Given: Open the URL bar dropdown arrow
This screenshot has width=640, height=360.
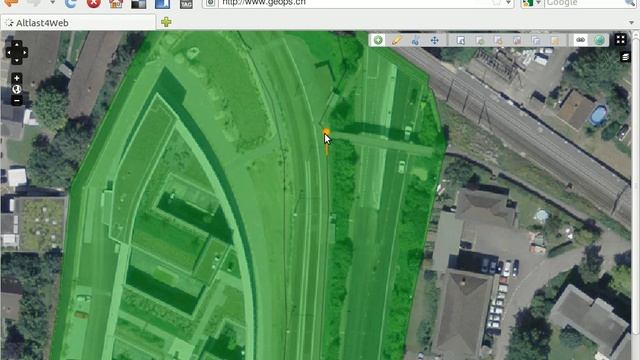Looking at the screenshot, I should tap(508, 3).
